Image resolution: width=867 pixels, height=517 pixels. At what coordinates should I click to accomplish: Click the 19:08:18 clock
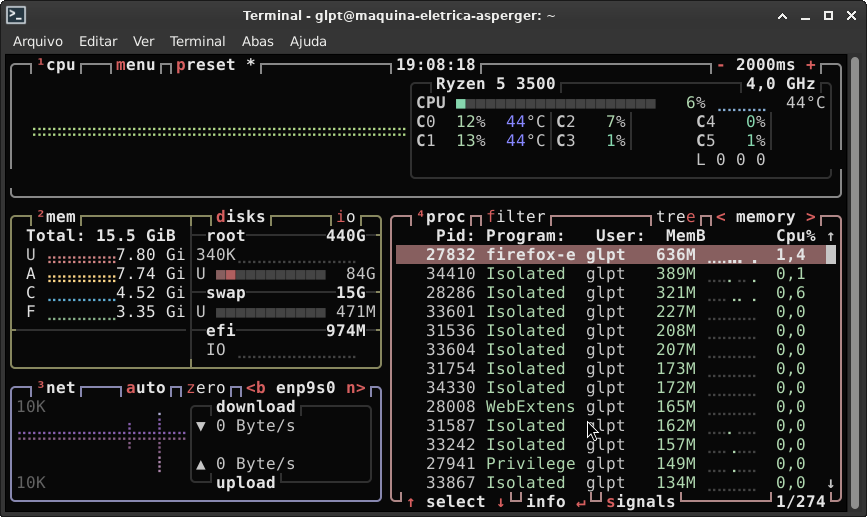(x=436, y=65)
